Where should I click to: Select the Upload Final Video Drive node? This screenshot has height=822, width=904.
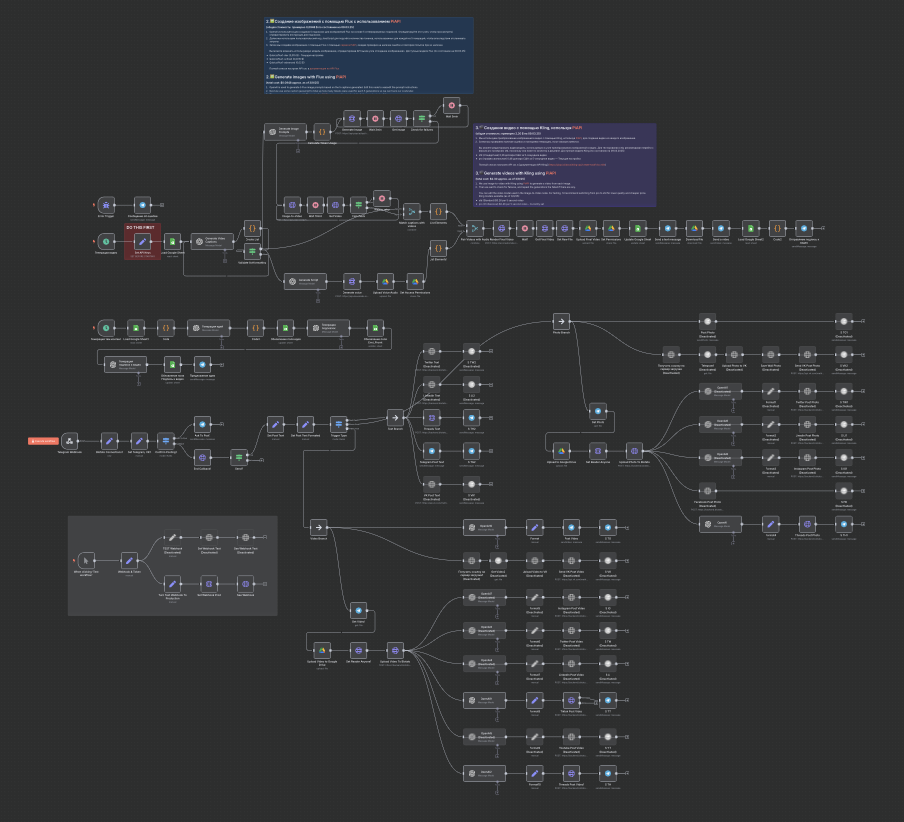pos(588,228)
